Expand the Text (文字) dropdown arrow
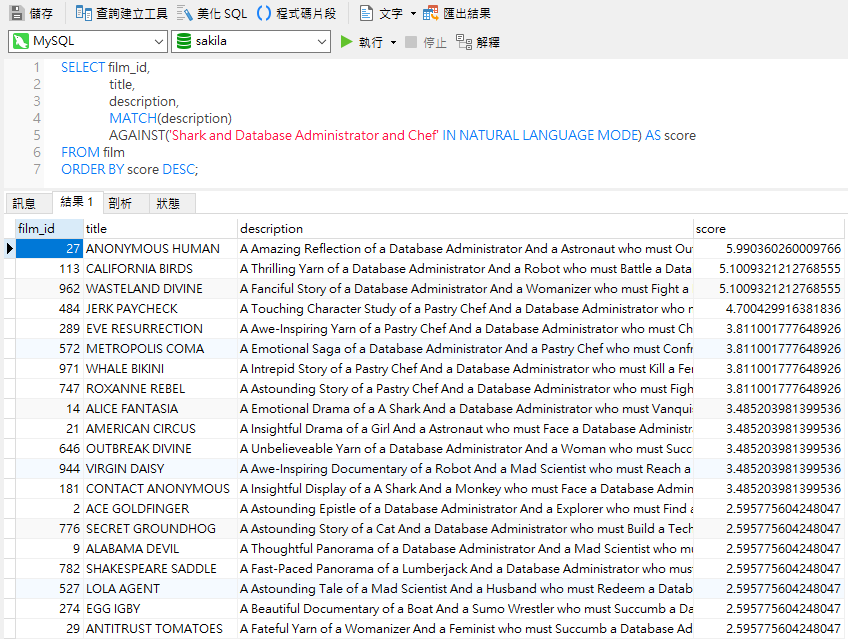Viewport: 848px width, 639px height. pos(413,14)
